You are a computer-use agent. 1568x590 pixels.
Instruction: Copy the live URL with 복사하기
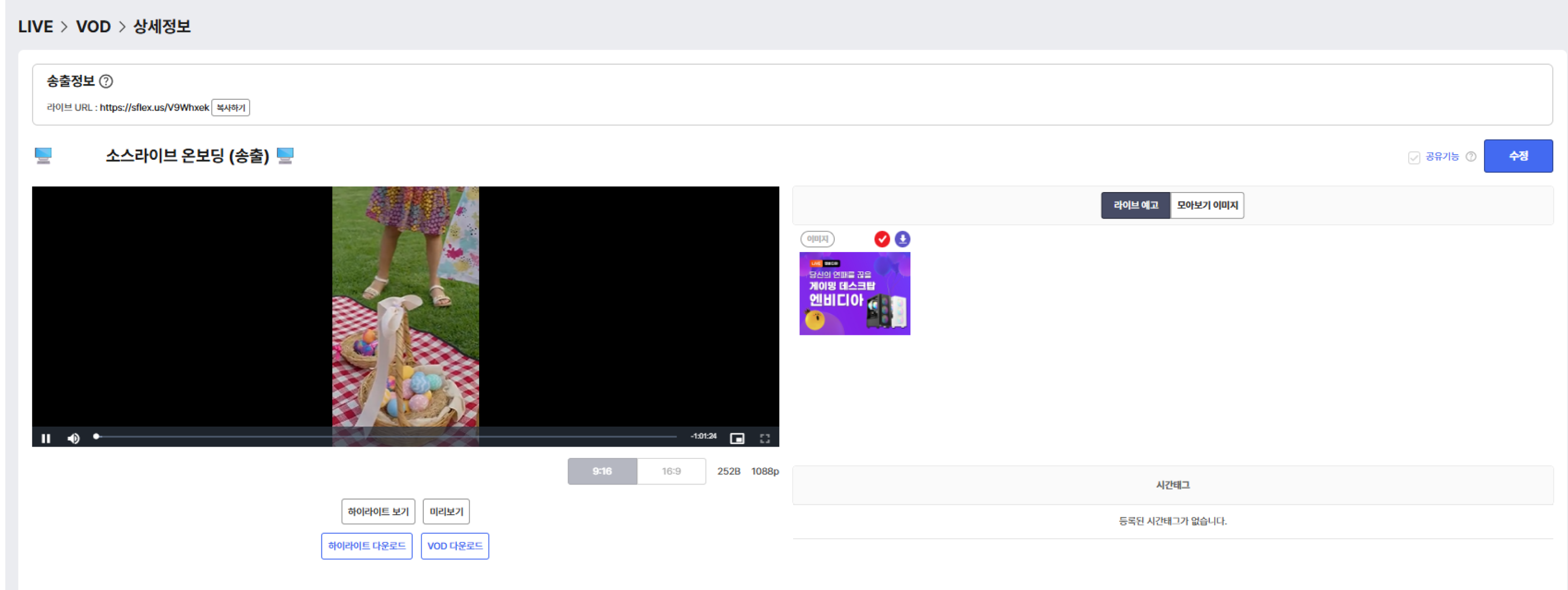(230, 108)
